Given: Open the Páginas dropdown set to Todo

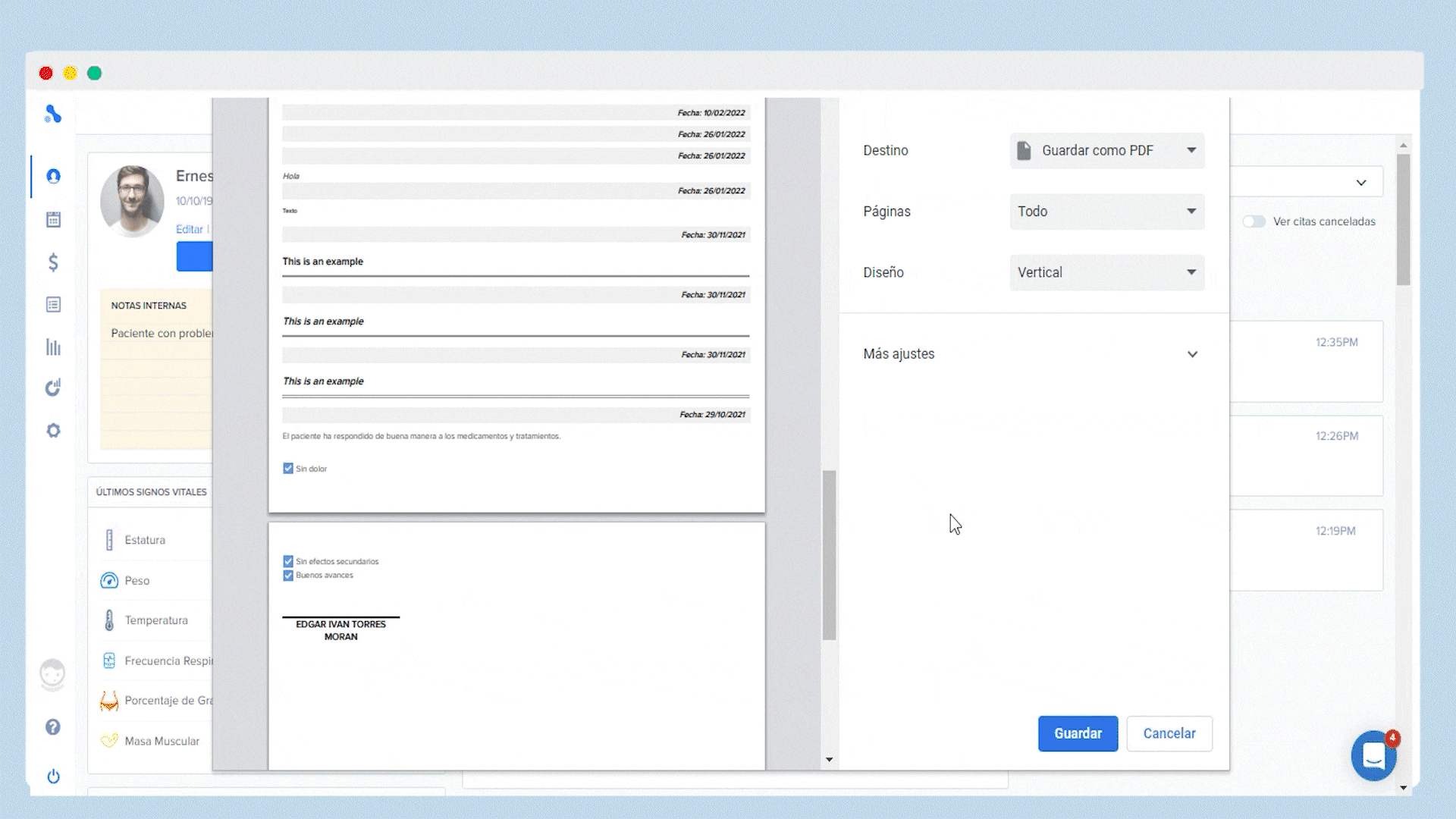Looking at the screenshot, I should coord(1106,212).
